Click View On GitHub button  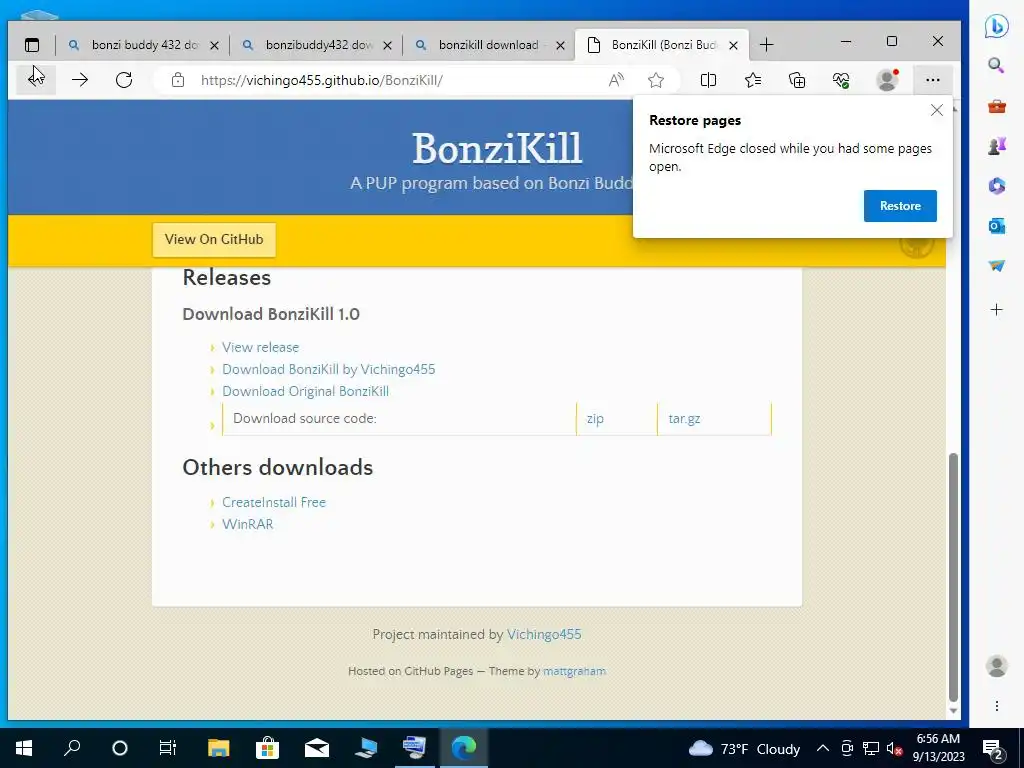[214, 239]
